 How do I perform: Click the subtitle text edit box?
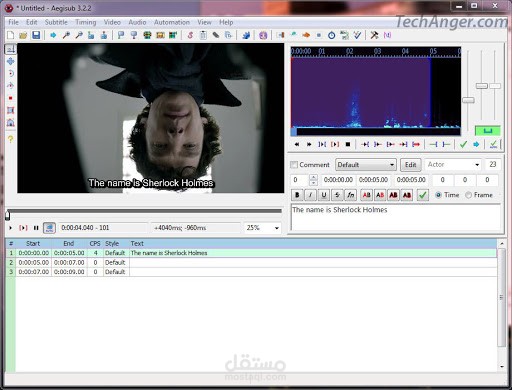(396, 217)
